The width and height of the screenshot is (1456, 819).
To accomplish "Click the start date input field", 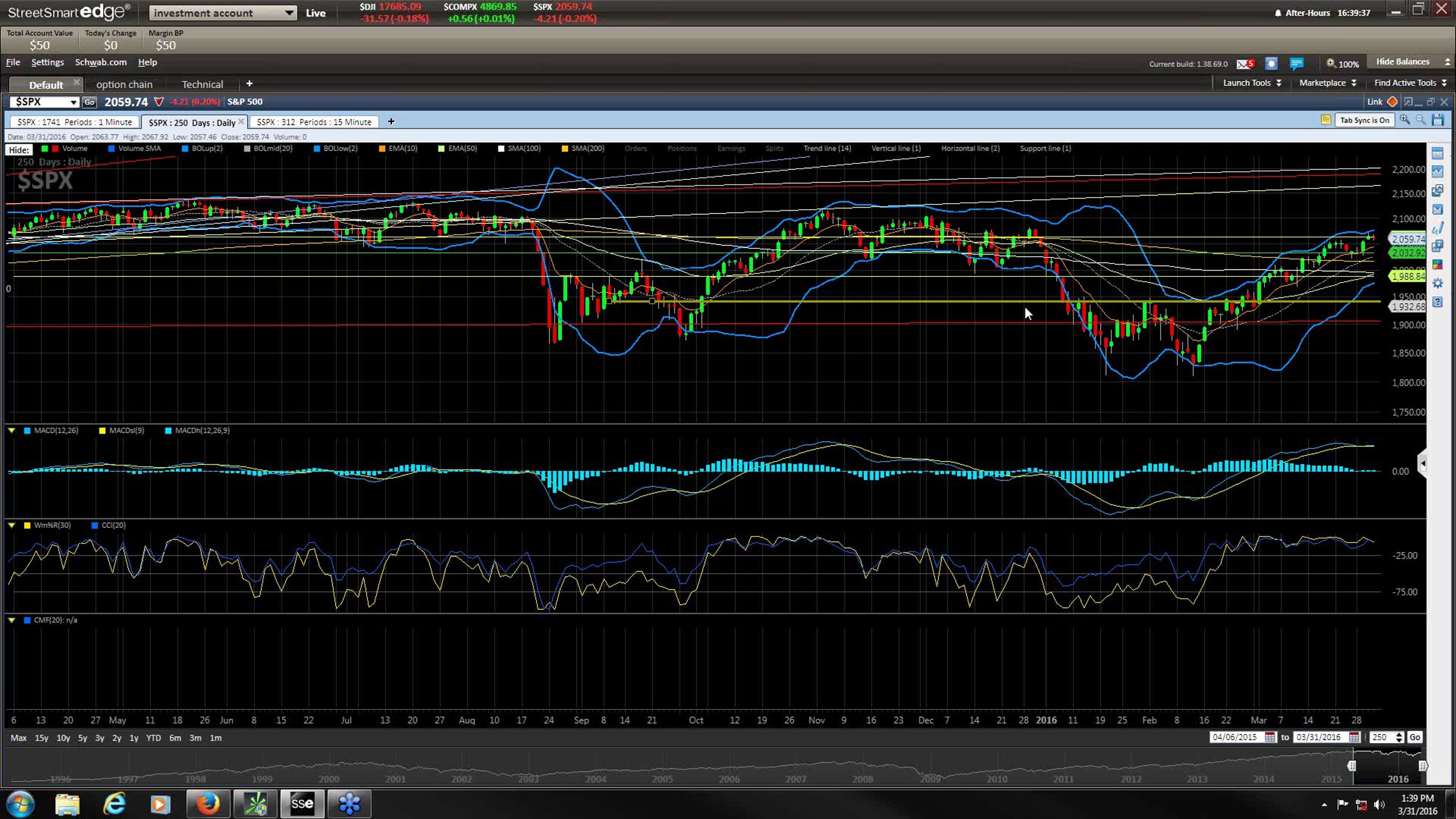I will coord(1235,737).
